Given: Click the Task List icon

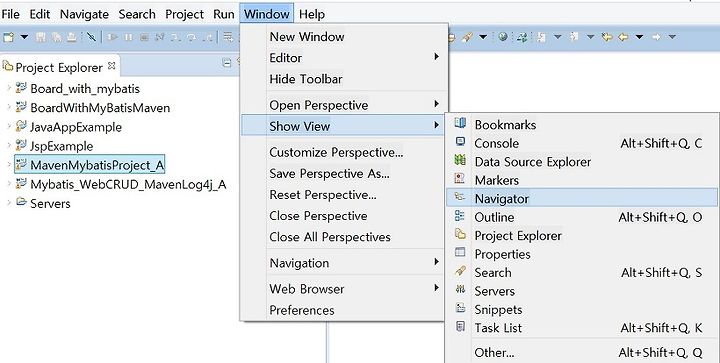Looking at the screenshot, I should pos(460,327).
